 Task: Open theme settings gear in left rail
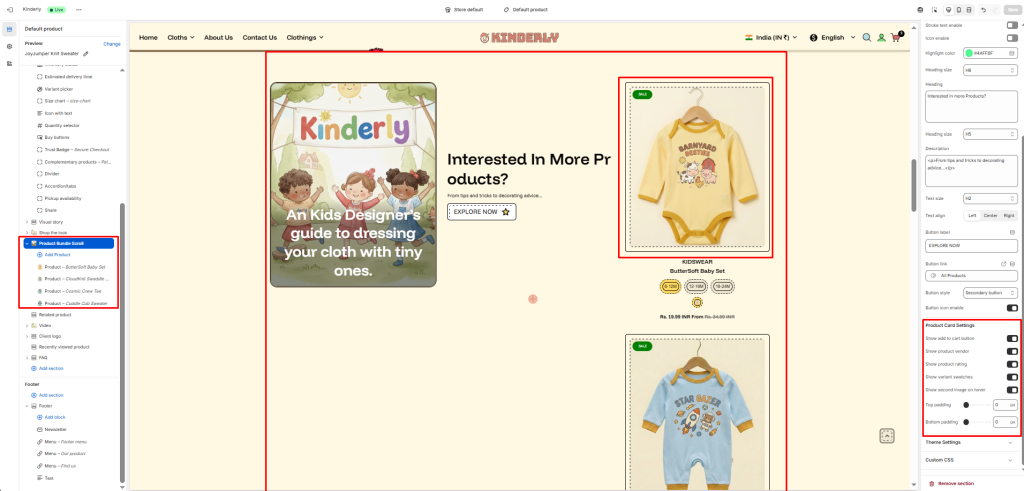9,46
